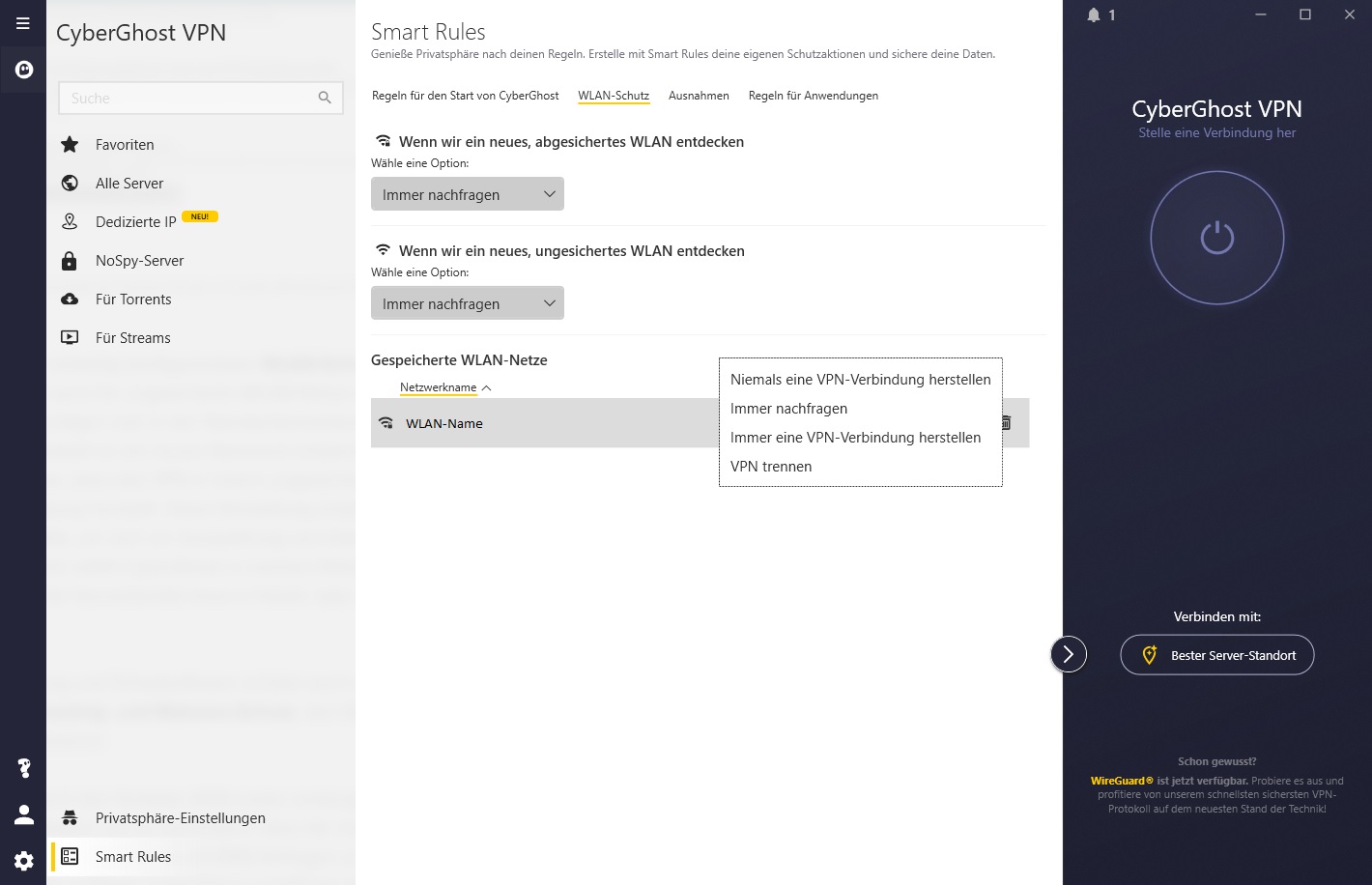
Task: Open the hamburger menu icon
Action: click(x=23, y=23)
